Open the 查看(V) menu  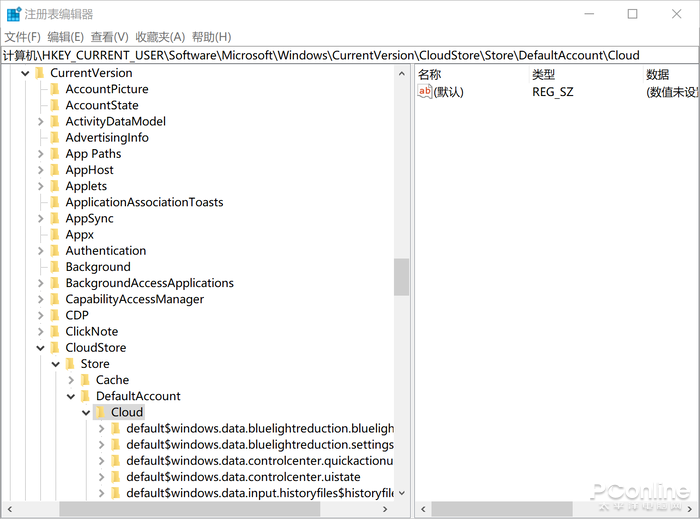(109, 37)
